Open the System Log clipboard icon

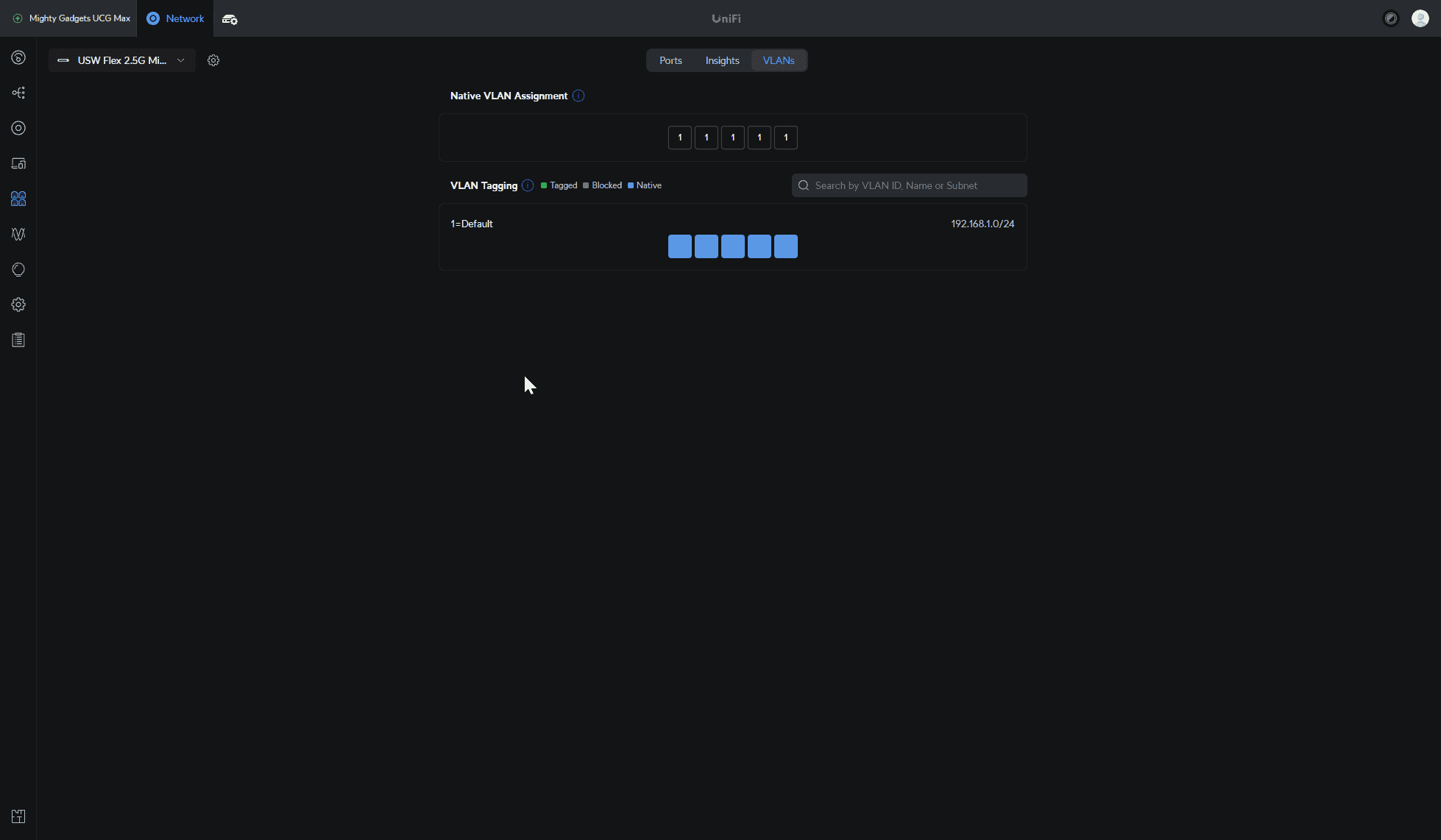tap(18, 340)
